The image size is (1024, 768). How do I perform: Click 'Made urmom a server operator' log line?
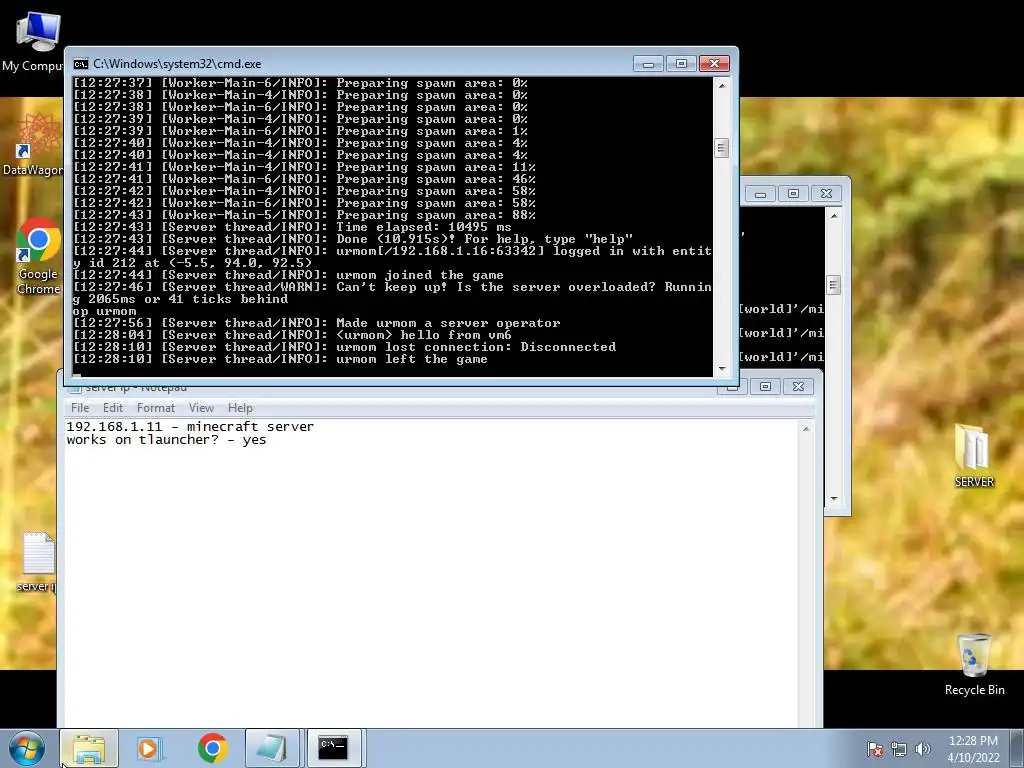(x=317, y=323)
